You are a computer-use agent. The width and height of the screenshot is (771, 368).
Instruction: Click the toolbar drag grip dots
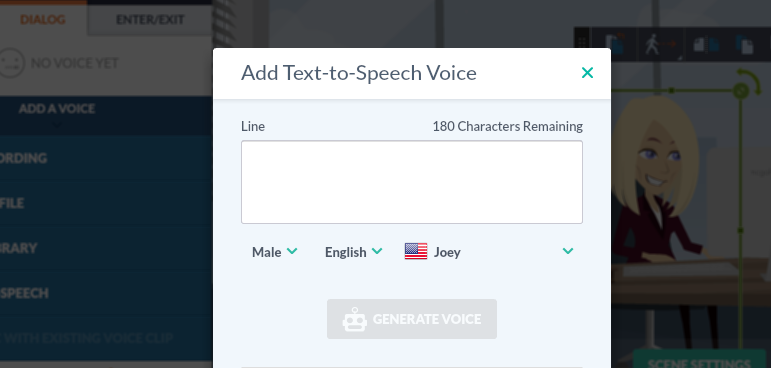point(582,42)
